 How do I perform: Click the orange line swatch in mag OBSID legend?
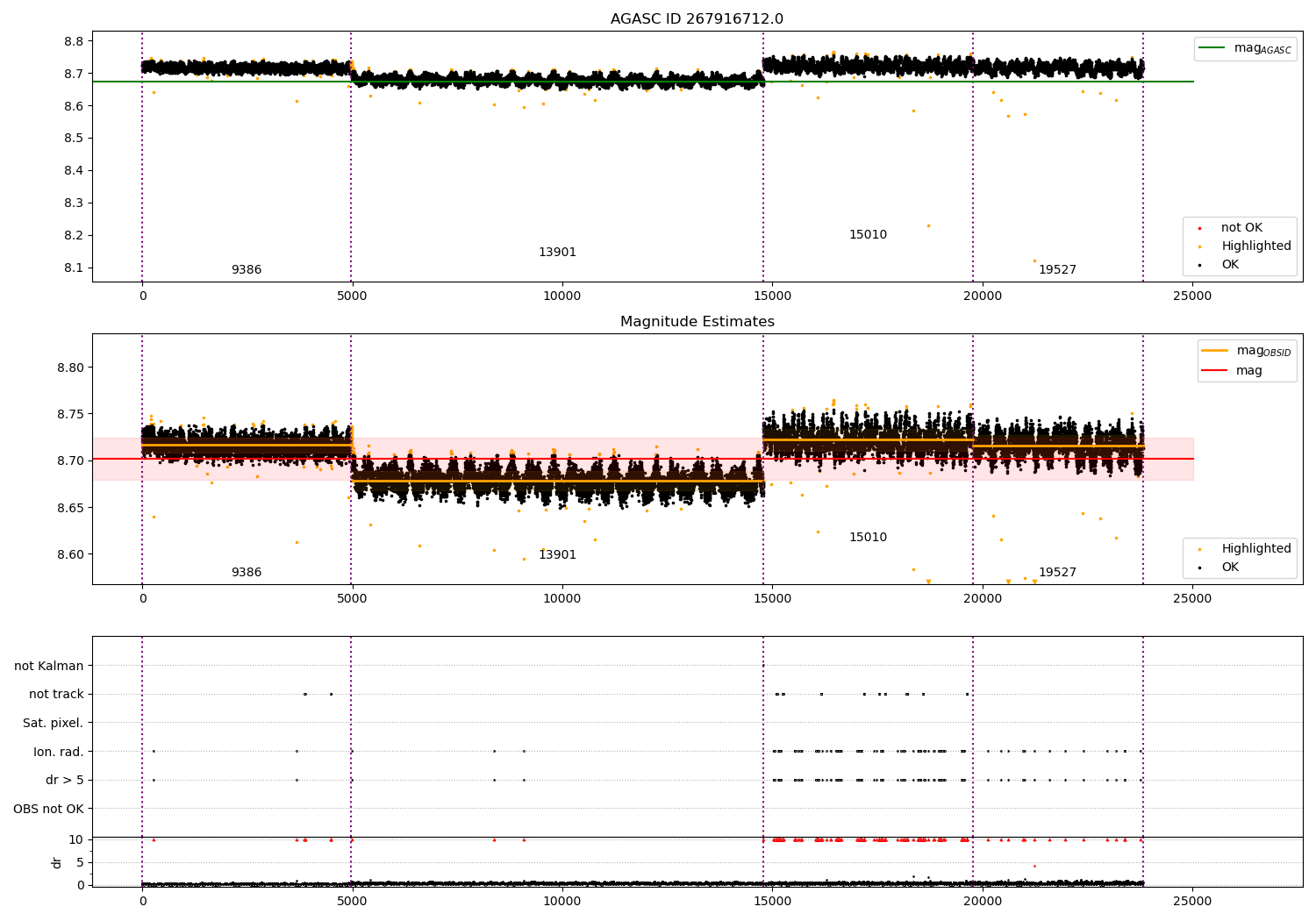click(1215, 351)
